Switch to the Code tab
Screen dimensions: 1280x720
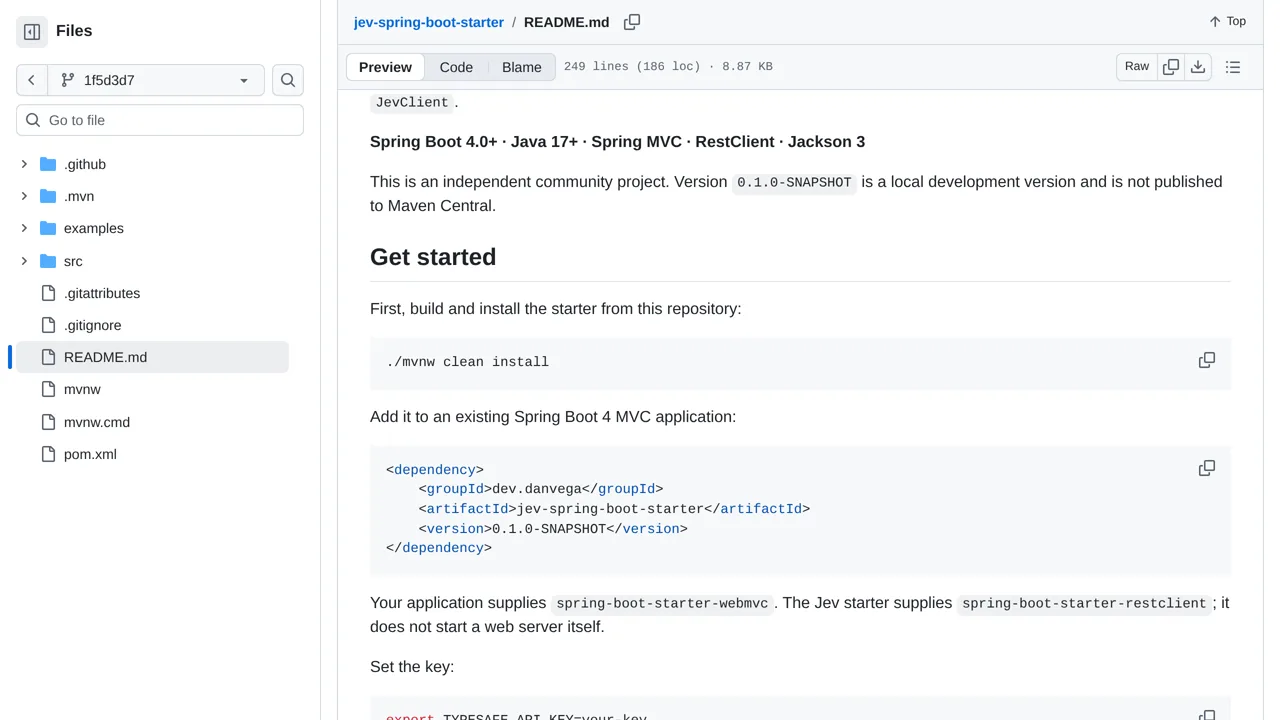click(456, 67)
